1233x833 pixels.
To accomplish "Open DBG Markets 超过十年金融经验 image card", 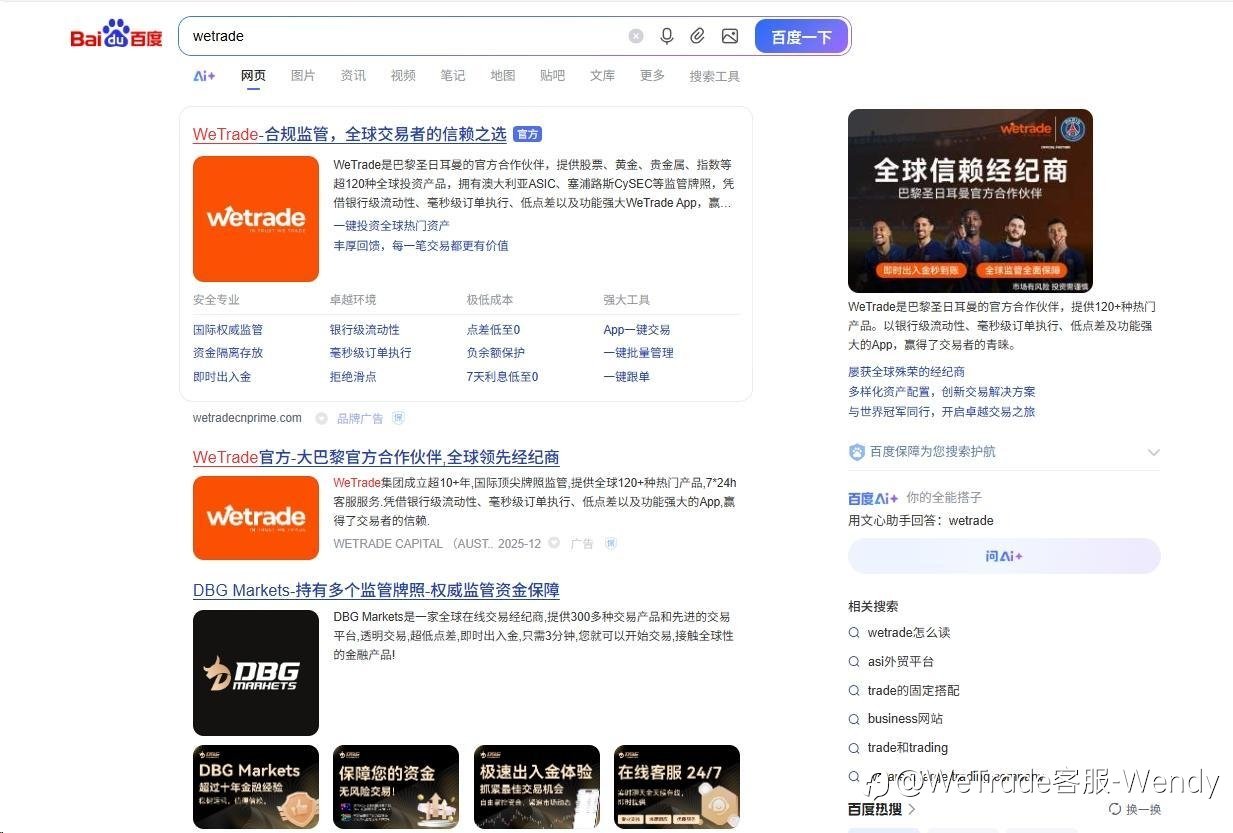I will point(256,787).
